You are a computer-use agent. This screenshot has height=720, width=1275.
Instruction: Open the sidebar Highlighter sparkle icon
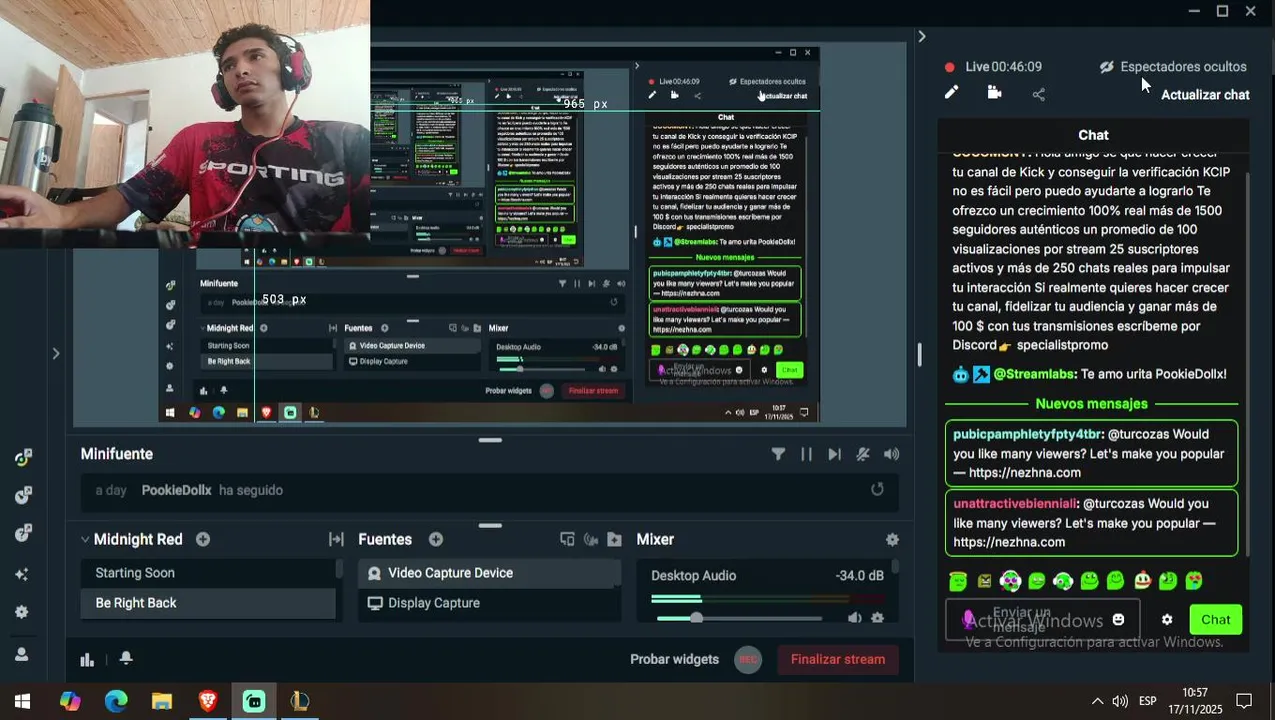coord(22,574)
